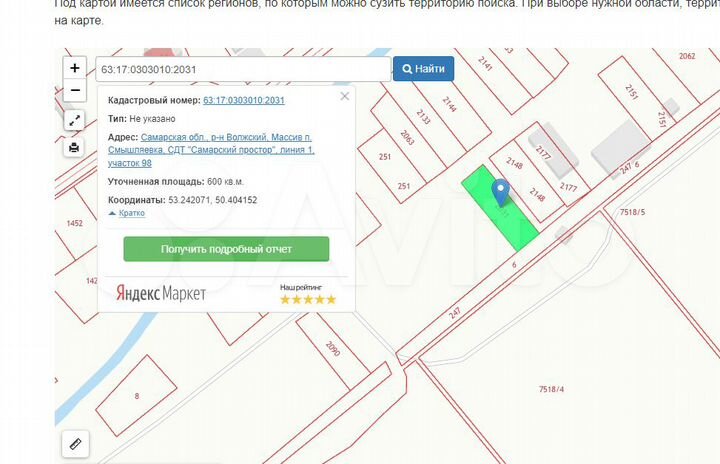Select parcel labeled 8

[x=136, y=396]
